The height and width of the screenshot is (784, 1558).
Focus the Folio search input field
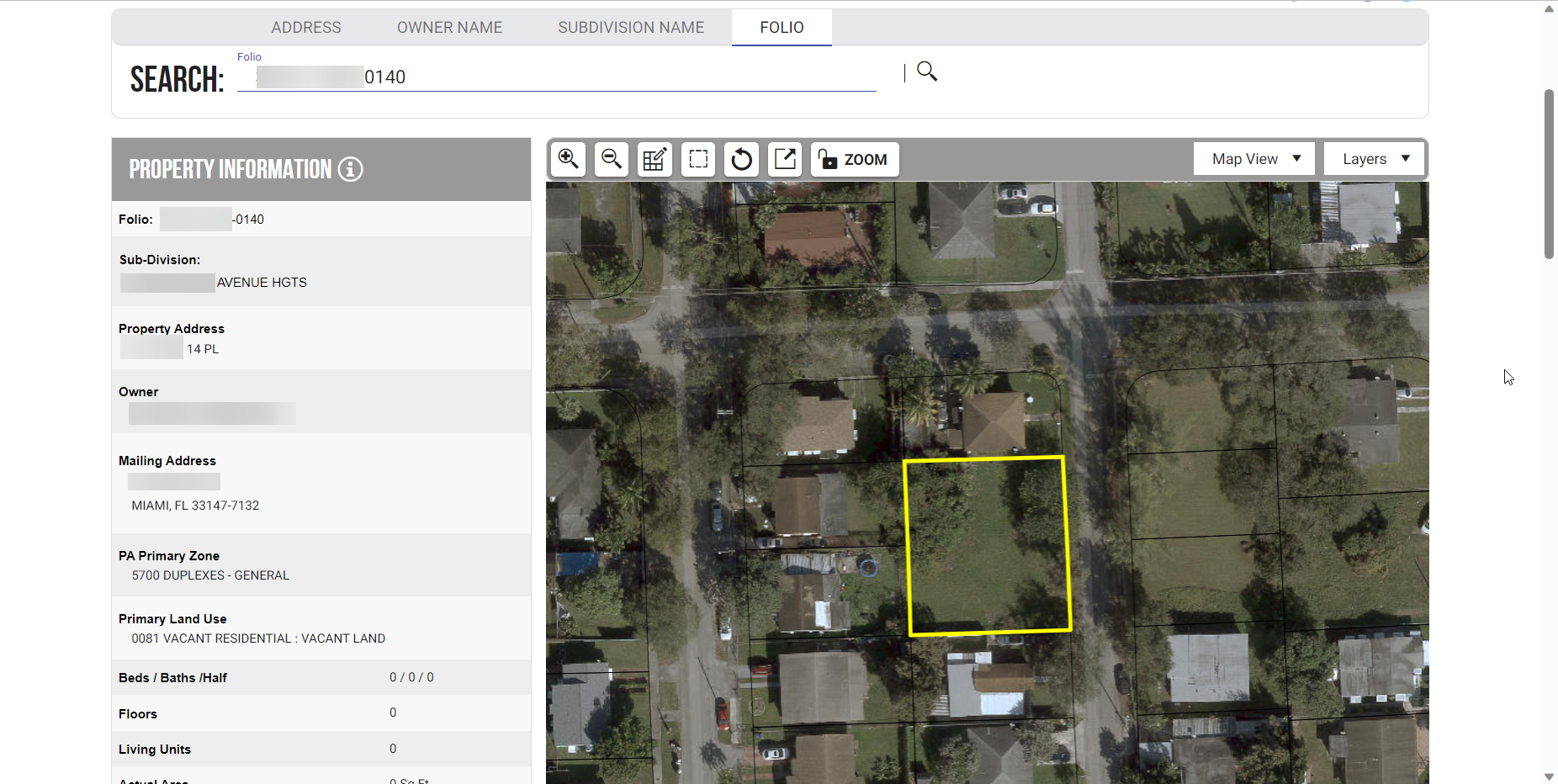pyautogui.click(x=557, y=77)
